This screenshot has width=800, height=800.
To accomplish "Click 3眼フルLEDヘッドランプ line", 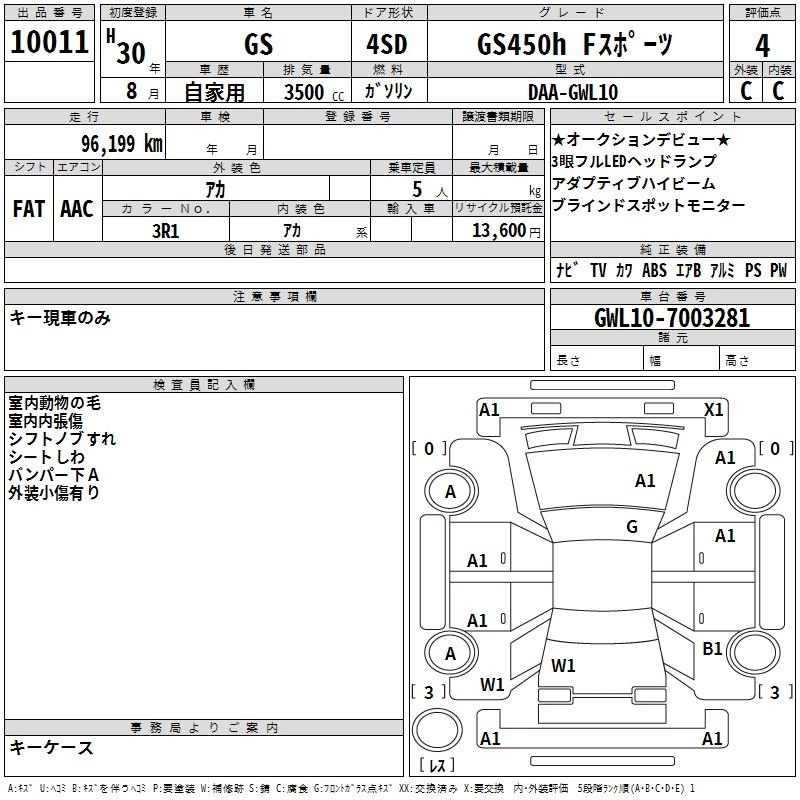I will 634,162.
